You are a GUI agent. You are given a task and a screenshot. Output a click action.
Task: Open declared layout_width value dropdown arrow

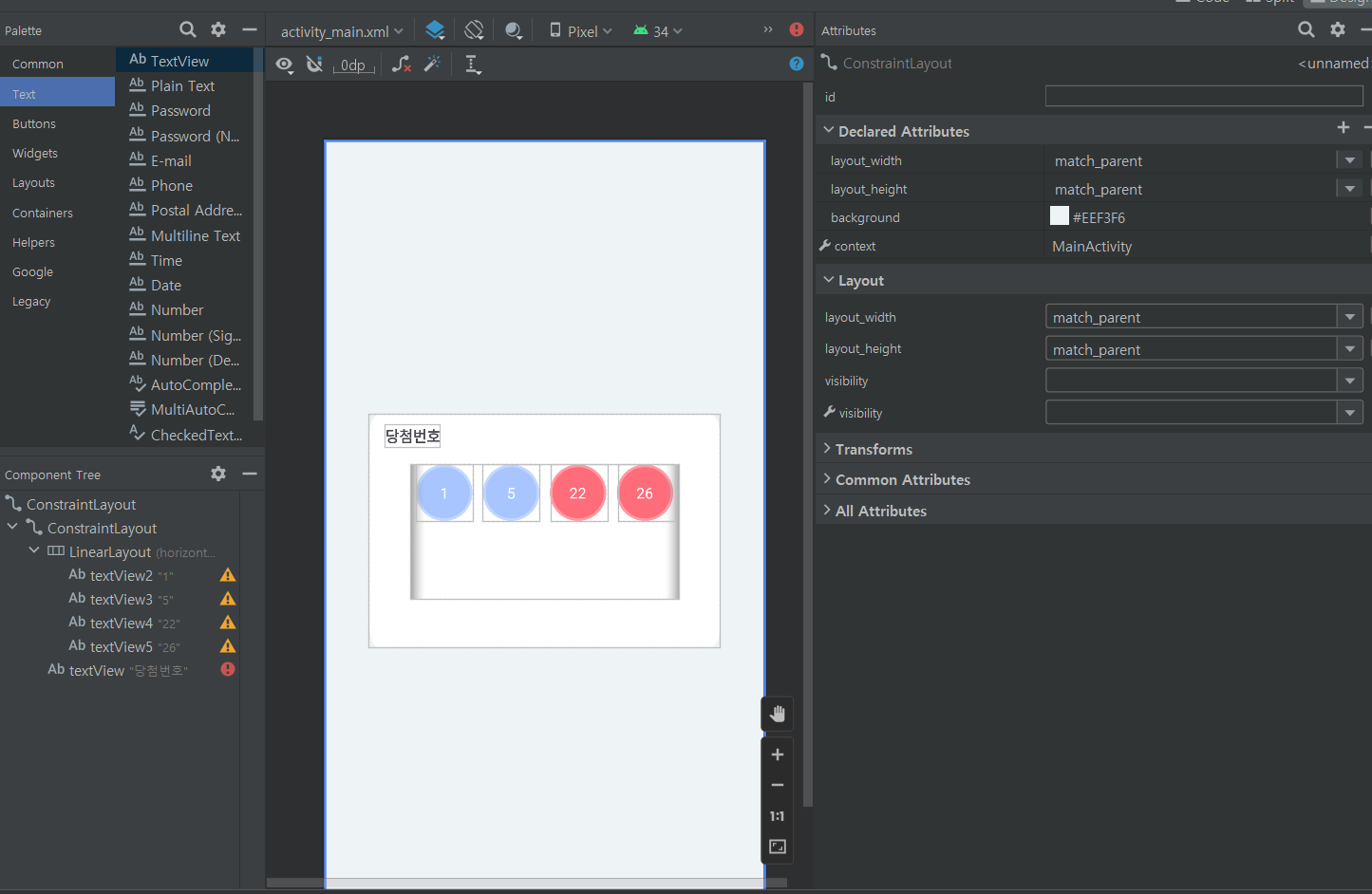click(1349, 160)
